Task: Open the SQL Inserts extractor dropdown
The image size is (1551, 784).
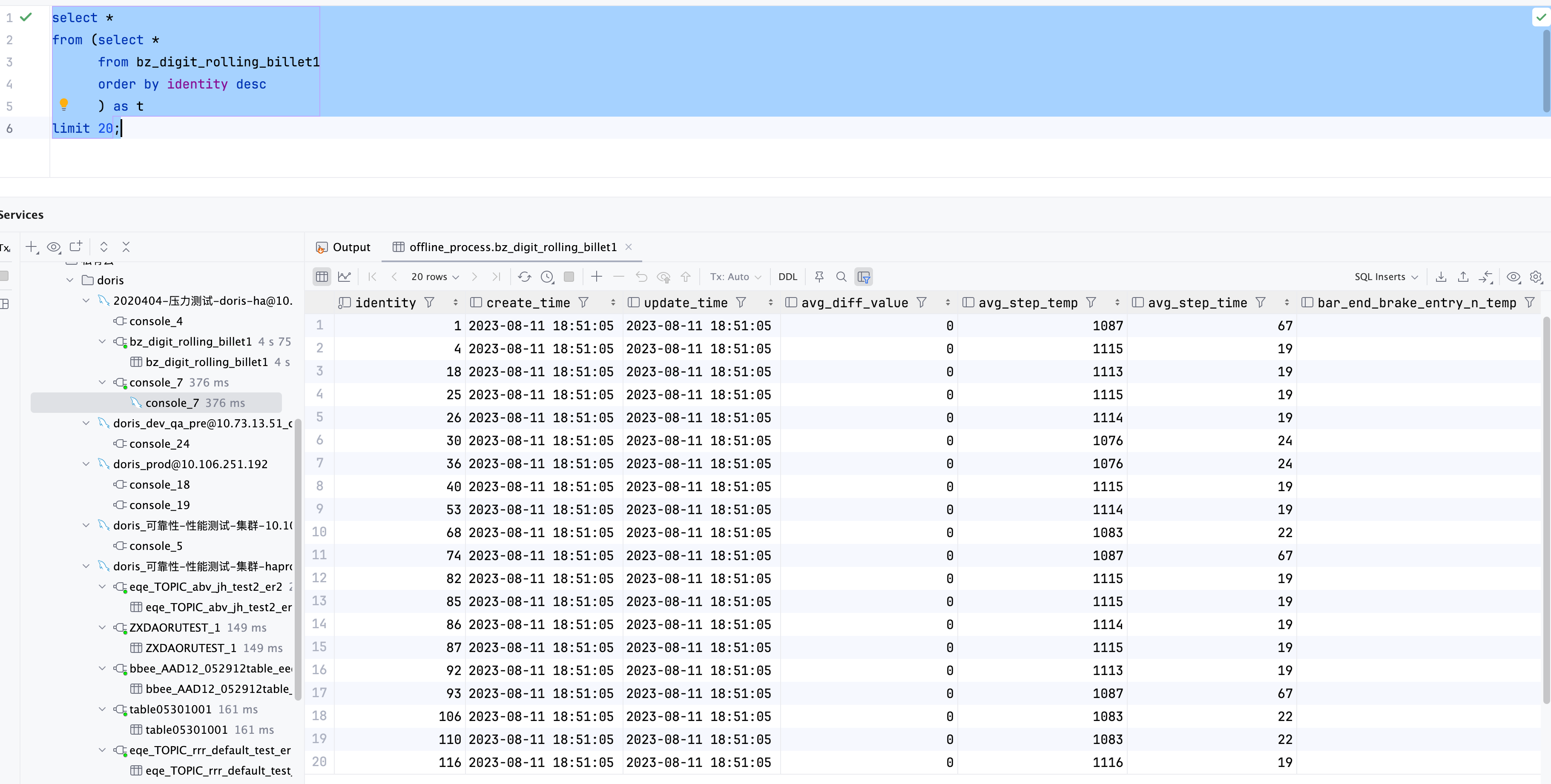Action: click(1387, 277)
